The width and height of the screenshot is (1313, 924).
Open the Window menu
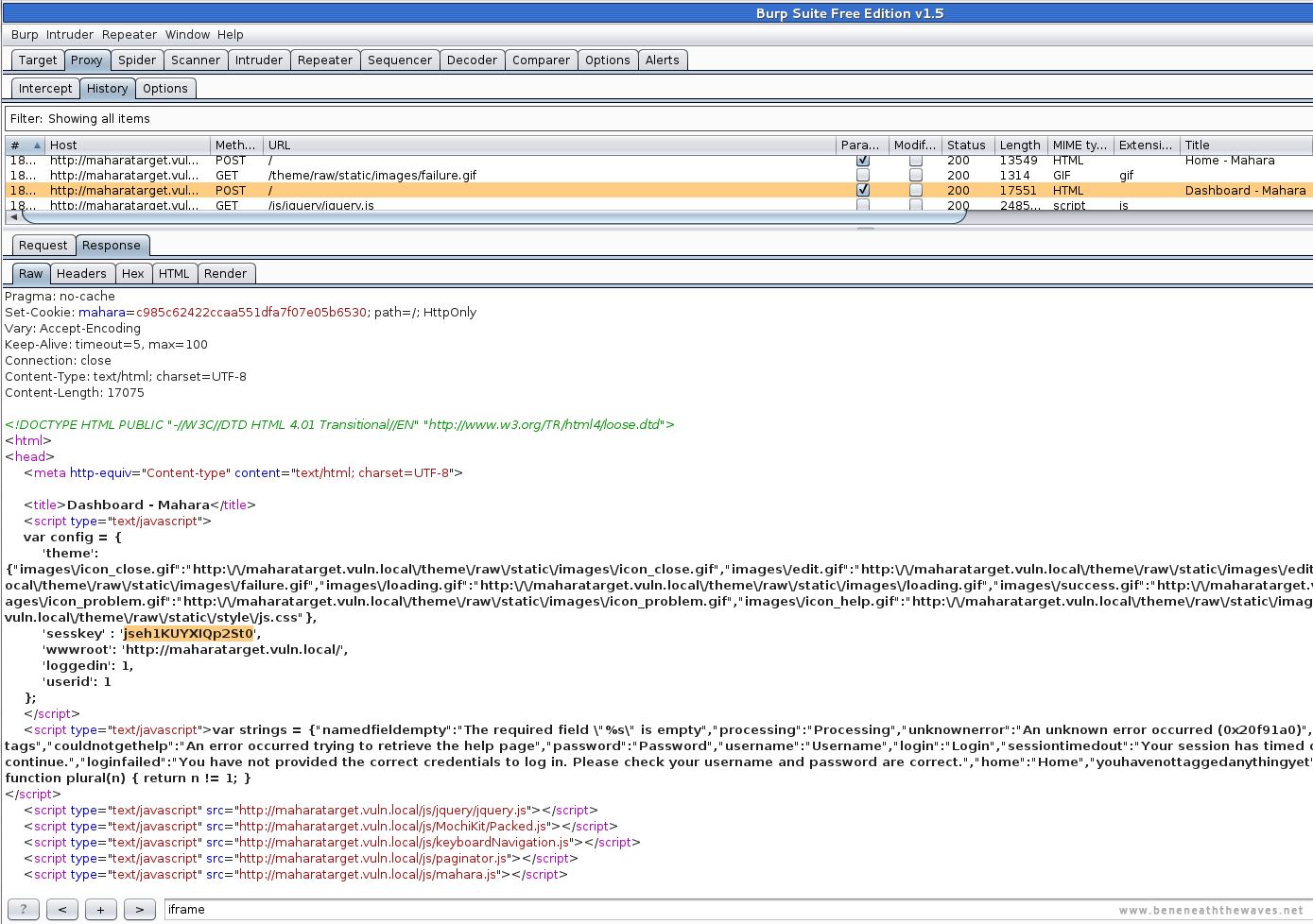(187, 34)
